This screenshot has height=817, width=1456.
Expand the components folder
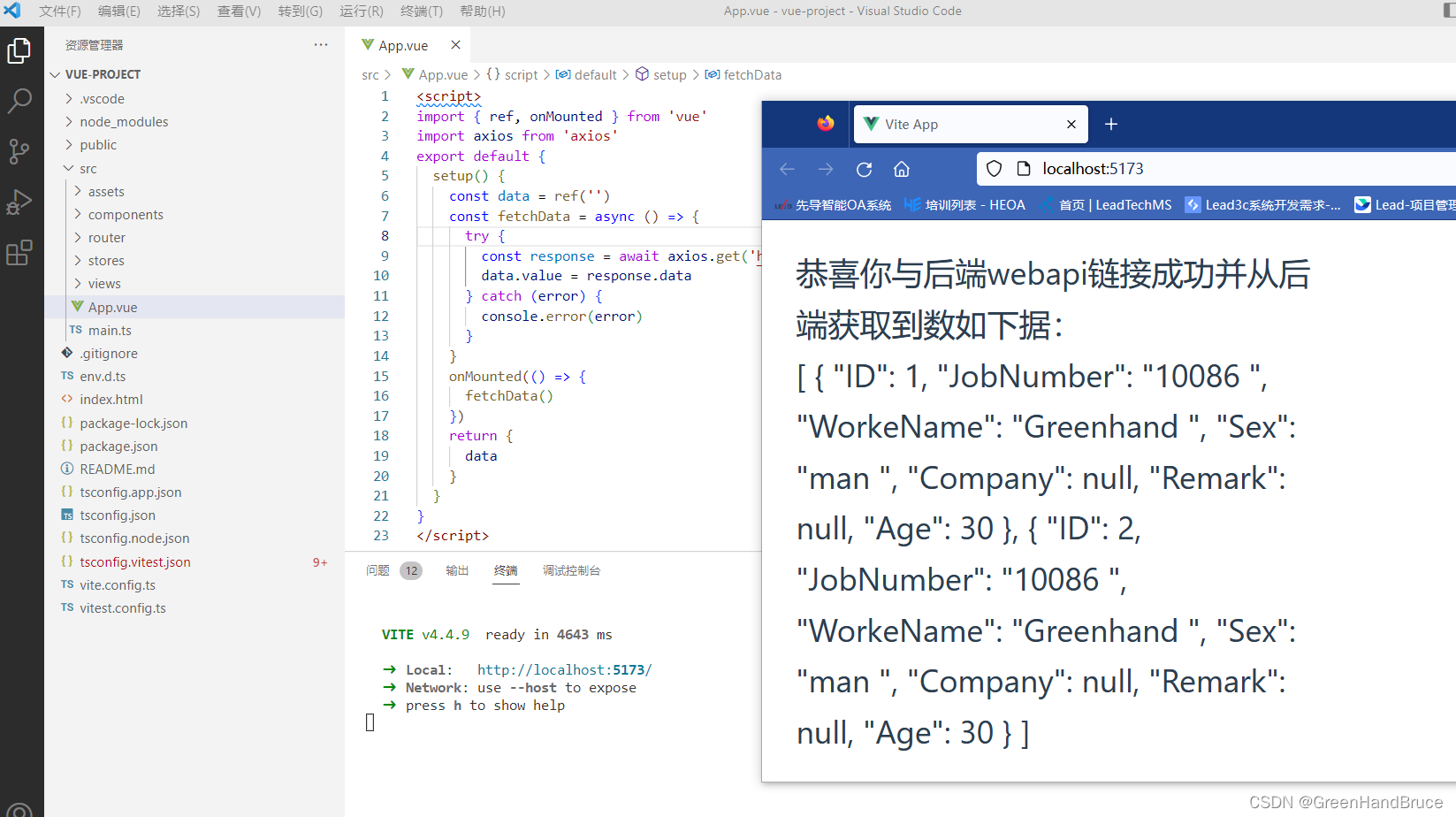[78, 214]
